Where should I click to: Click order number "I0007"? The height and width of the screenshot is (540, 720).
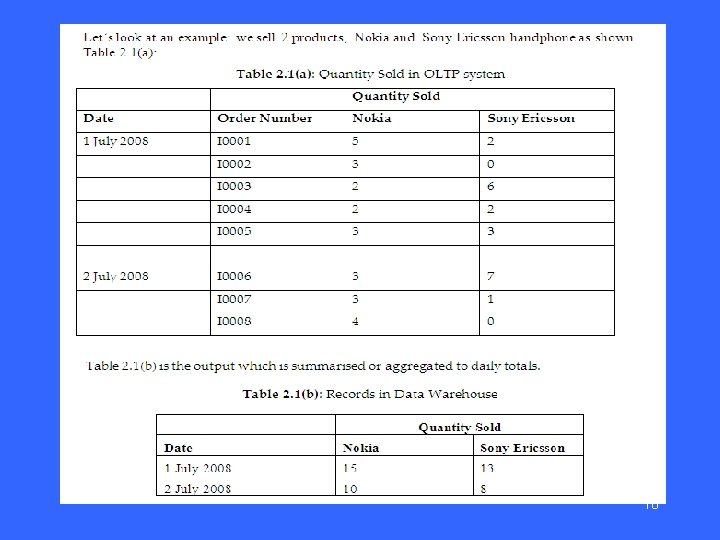[x=234, y=299]
